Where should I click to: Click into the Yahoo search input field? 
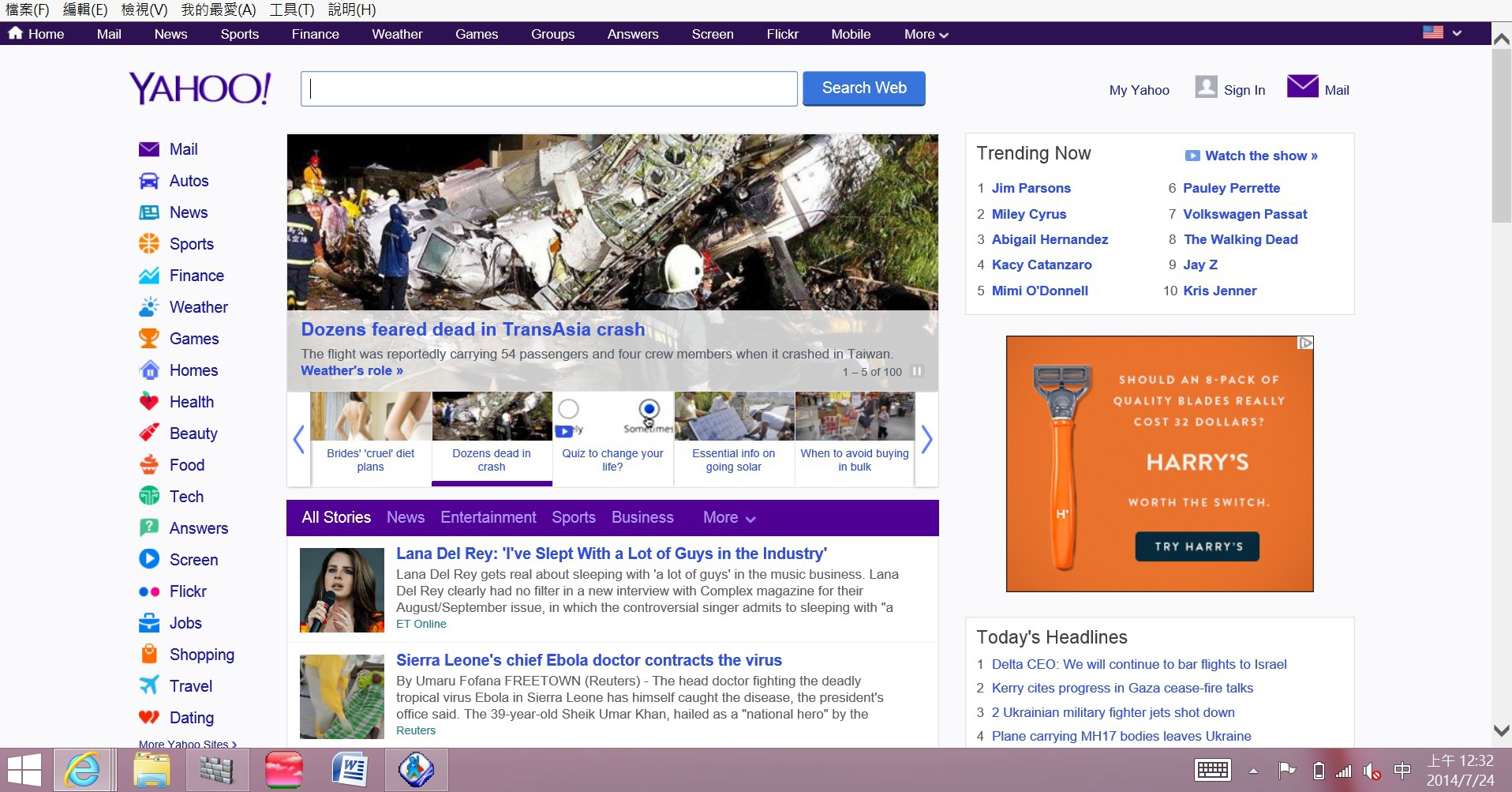(548, 88)
